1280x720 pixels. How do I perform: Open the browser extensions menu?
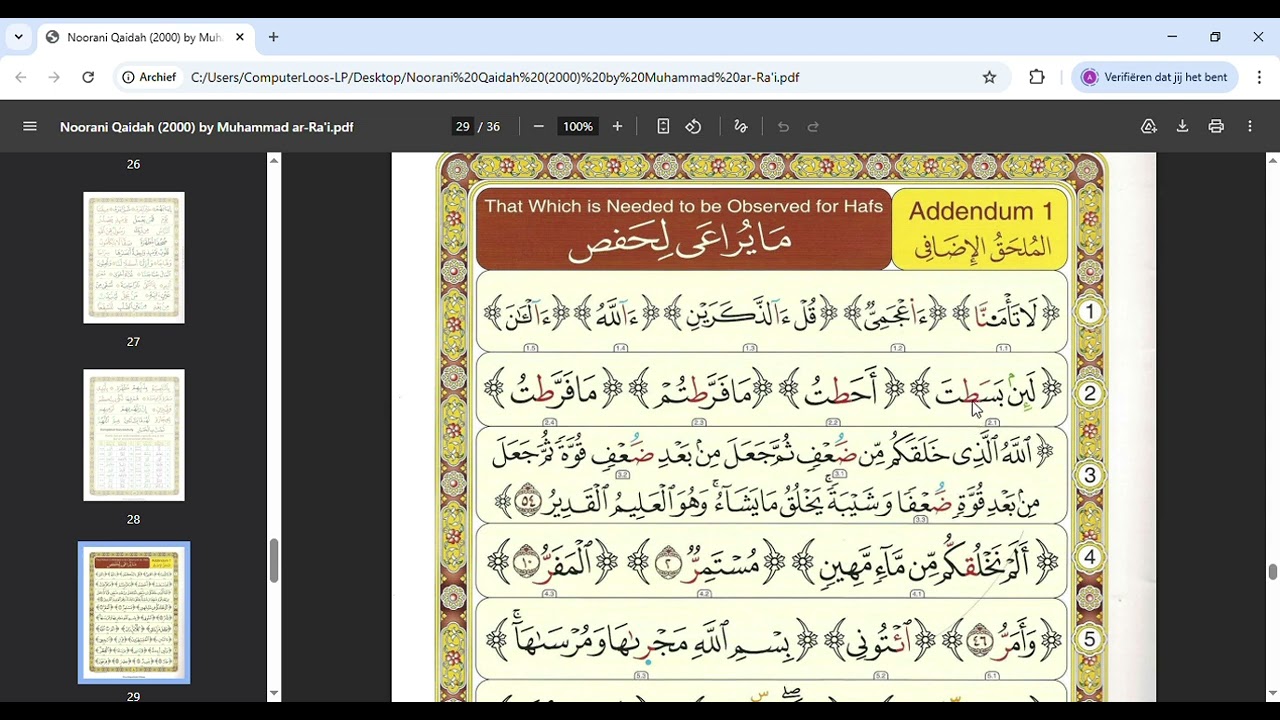click(x=1037, y=77)
